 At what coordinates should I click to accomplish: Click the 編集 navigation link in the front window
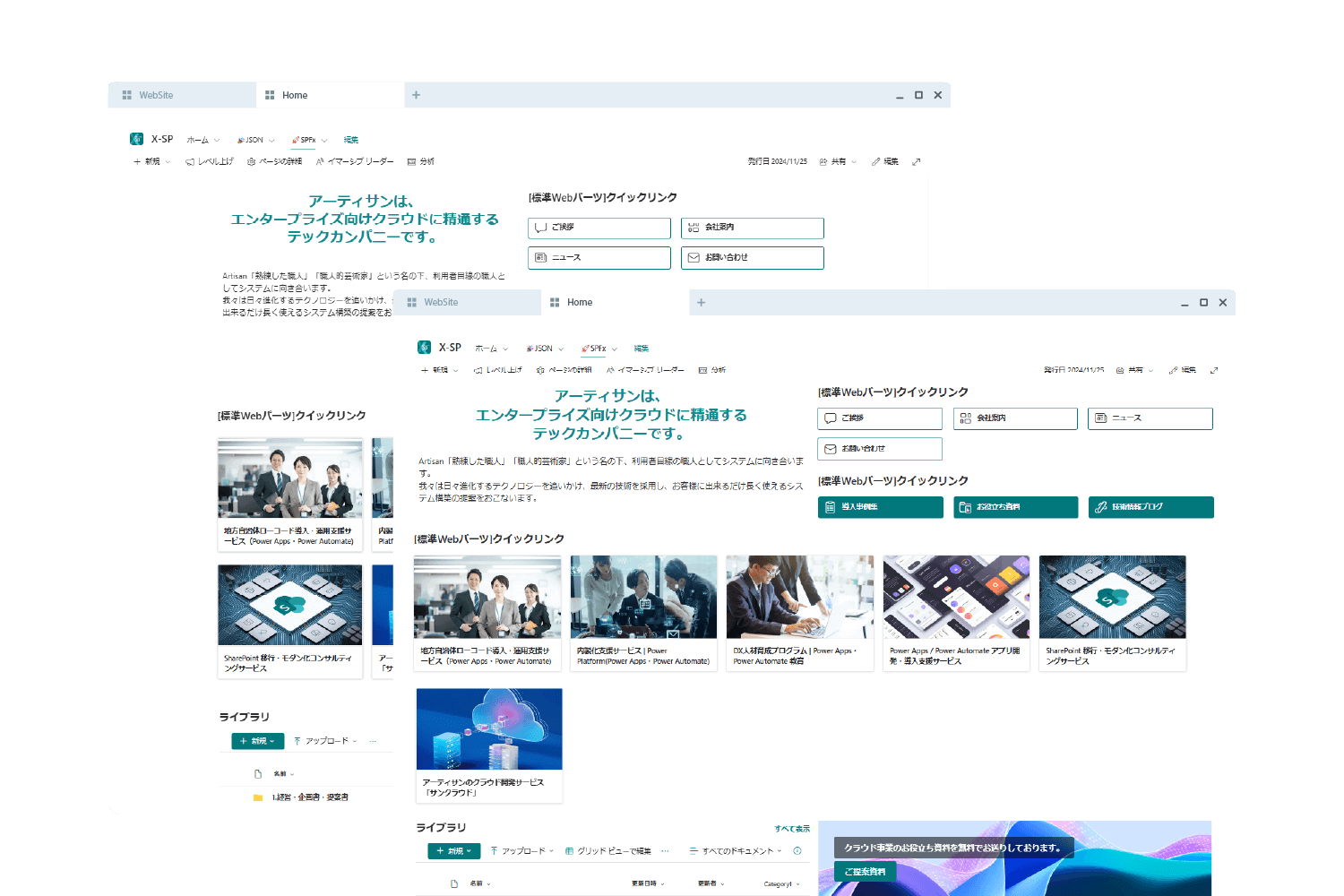tap(642, 349)
